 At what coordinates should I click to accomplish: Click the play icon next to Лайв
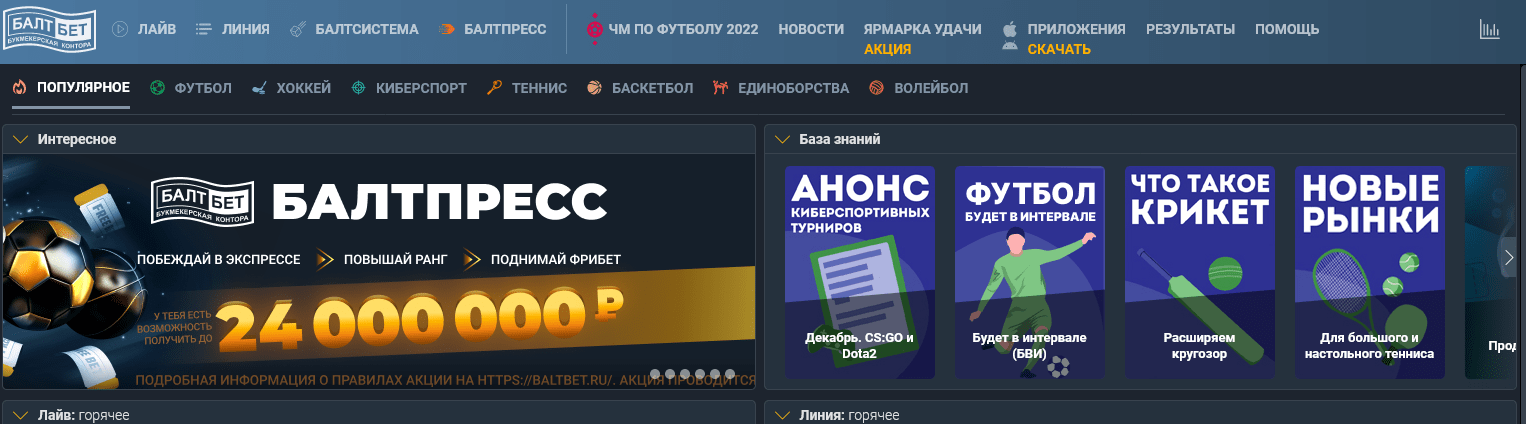tap(120, 30)
